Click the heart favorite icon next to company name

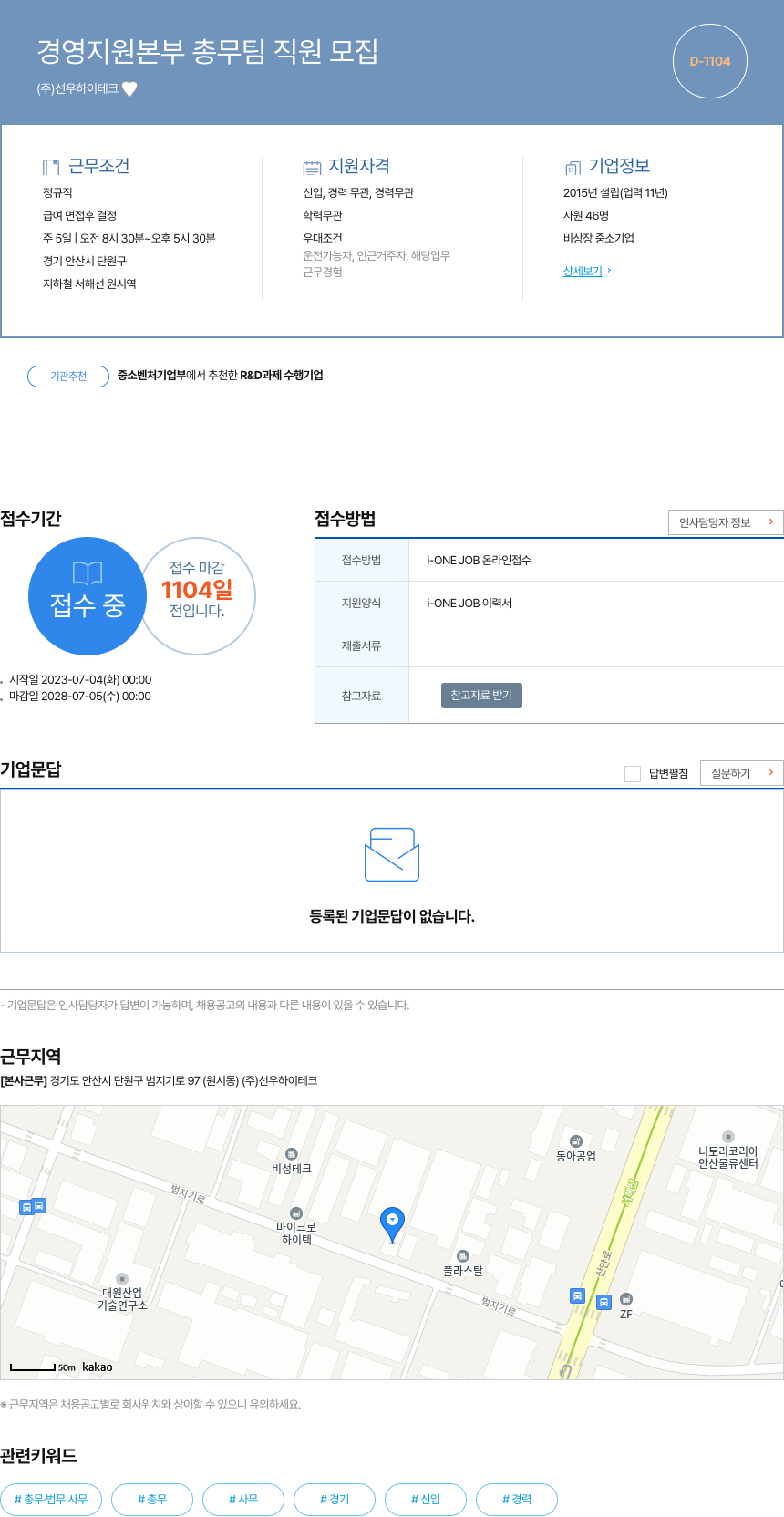[129, 88]
